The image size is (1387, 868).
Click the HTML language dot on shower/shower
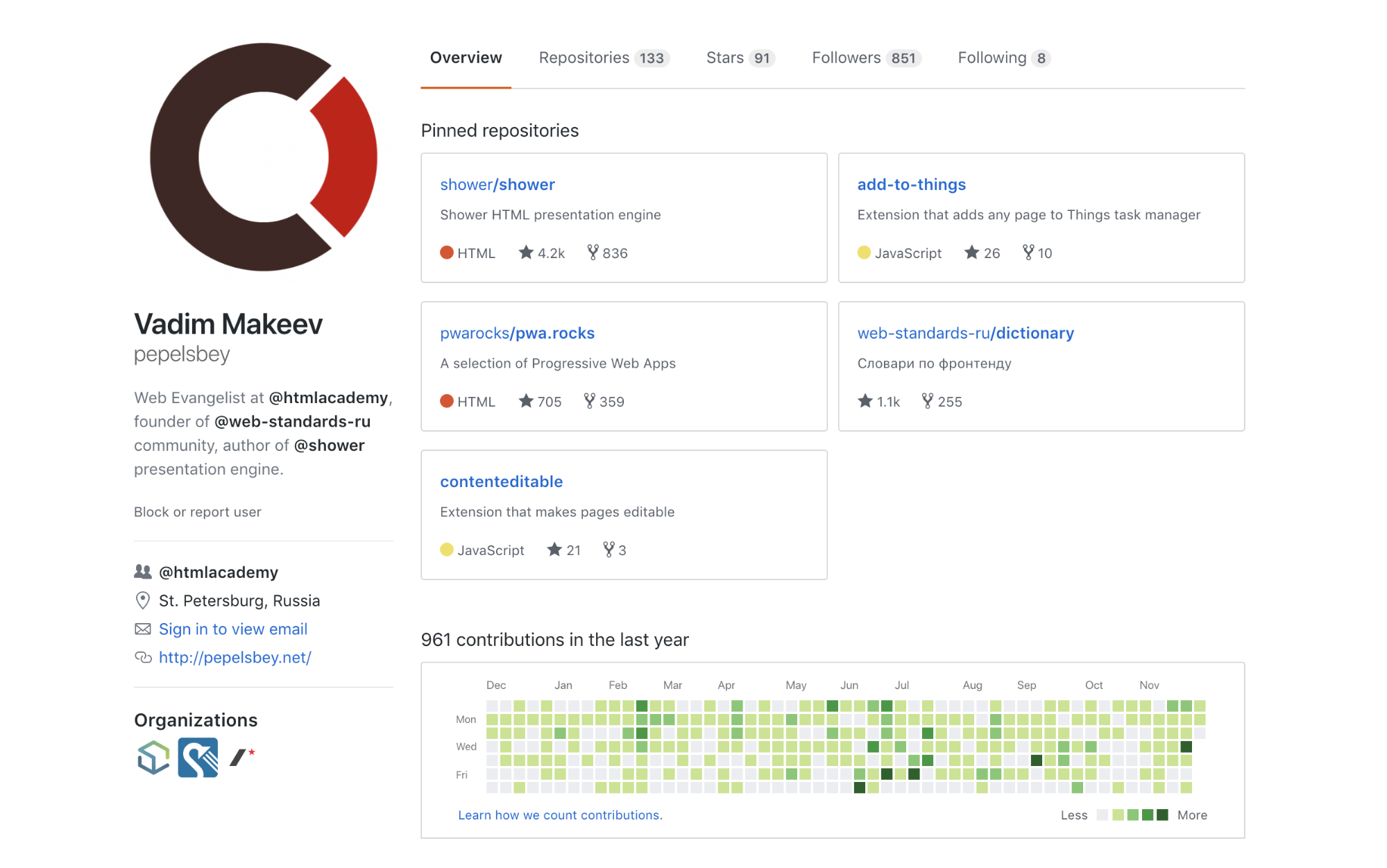point(447,253)
